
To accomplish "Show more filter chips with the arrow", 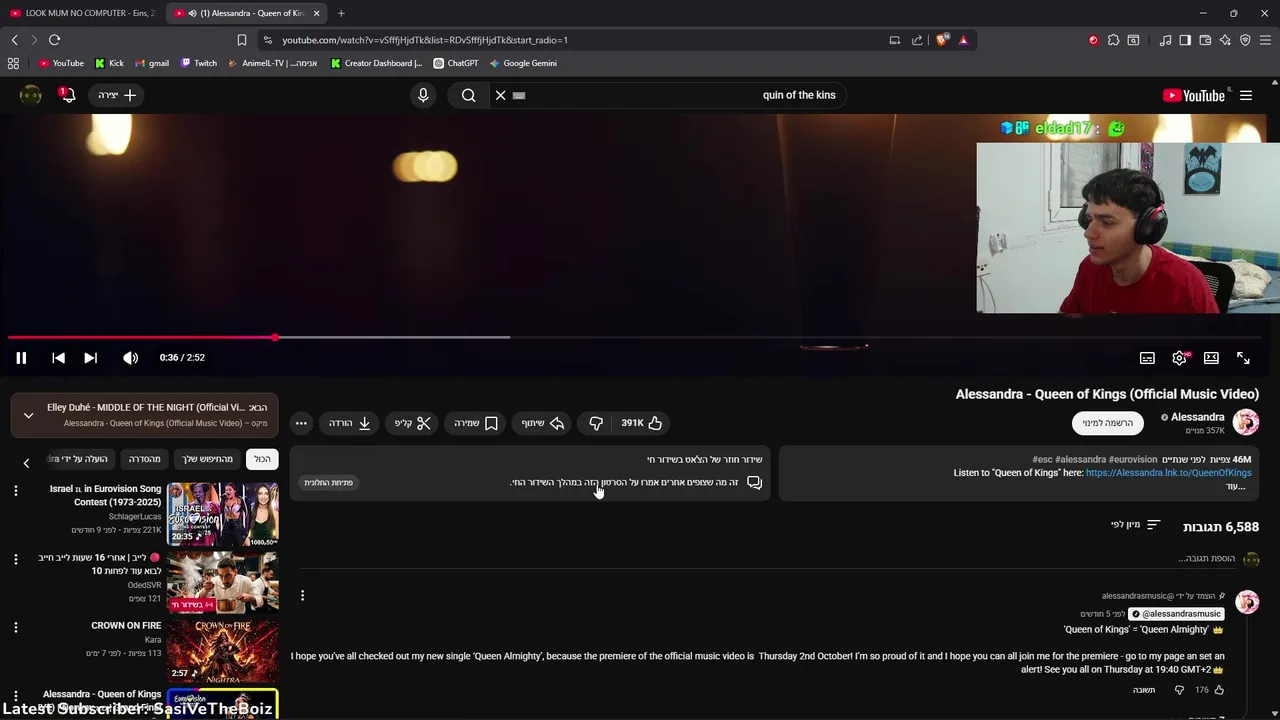I will point(26,462).
